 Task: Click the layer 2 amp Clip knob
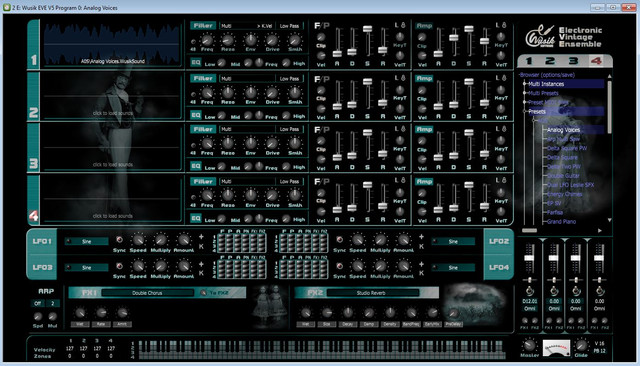[x=422, y=91]
